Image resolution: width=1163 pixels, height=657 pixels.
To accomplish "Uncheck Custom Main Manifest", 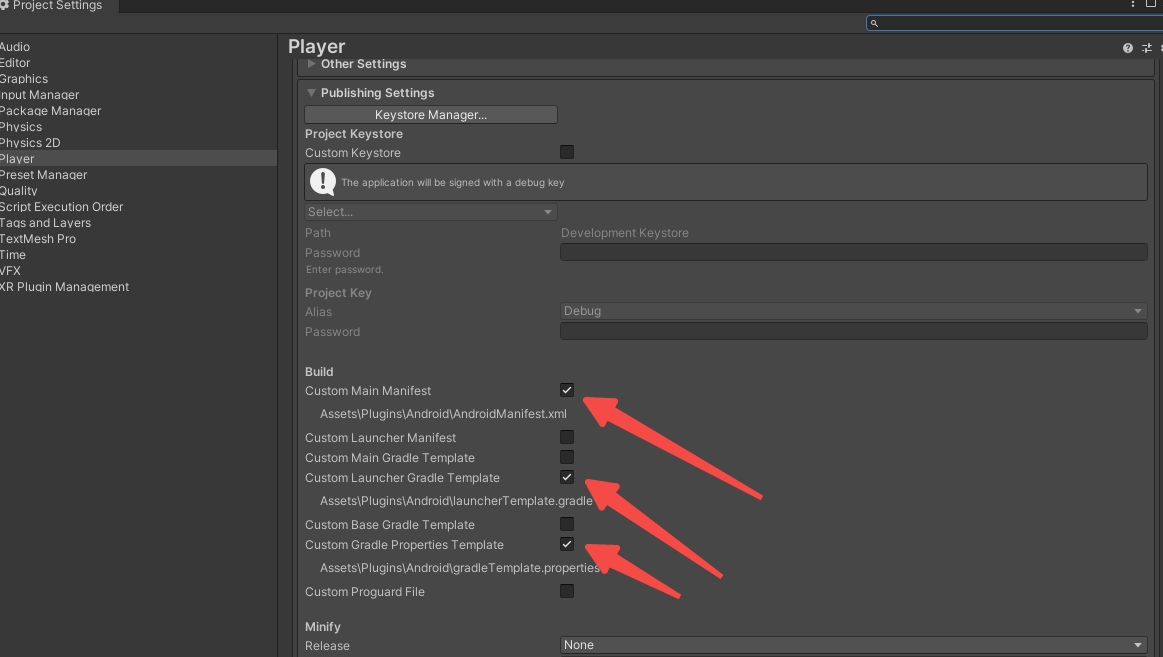I will (567, 390).
